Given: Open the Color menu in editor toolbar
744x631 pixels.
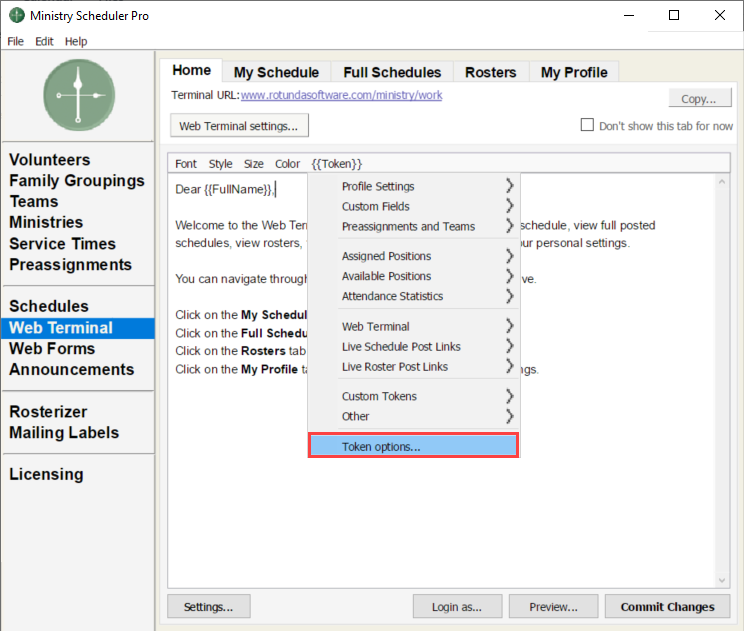Looking at the screenshot, I should (x=287, y=164).
